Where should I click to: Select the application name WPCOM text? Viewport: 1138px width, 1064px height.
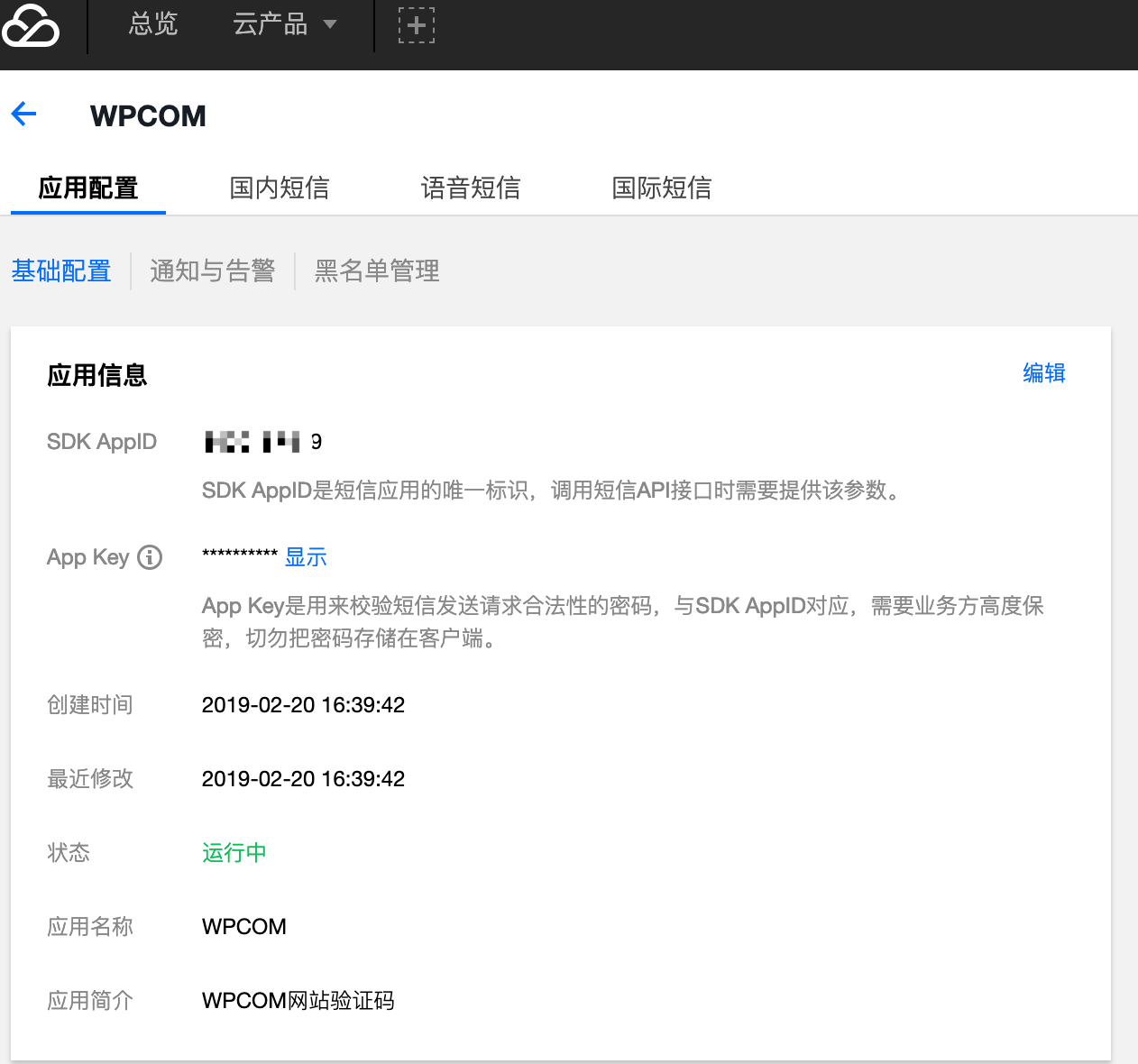[243, 926]
